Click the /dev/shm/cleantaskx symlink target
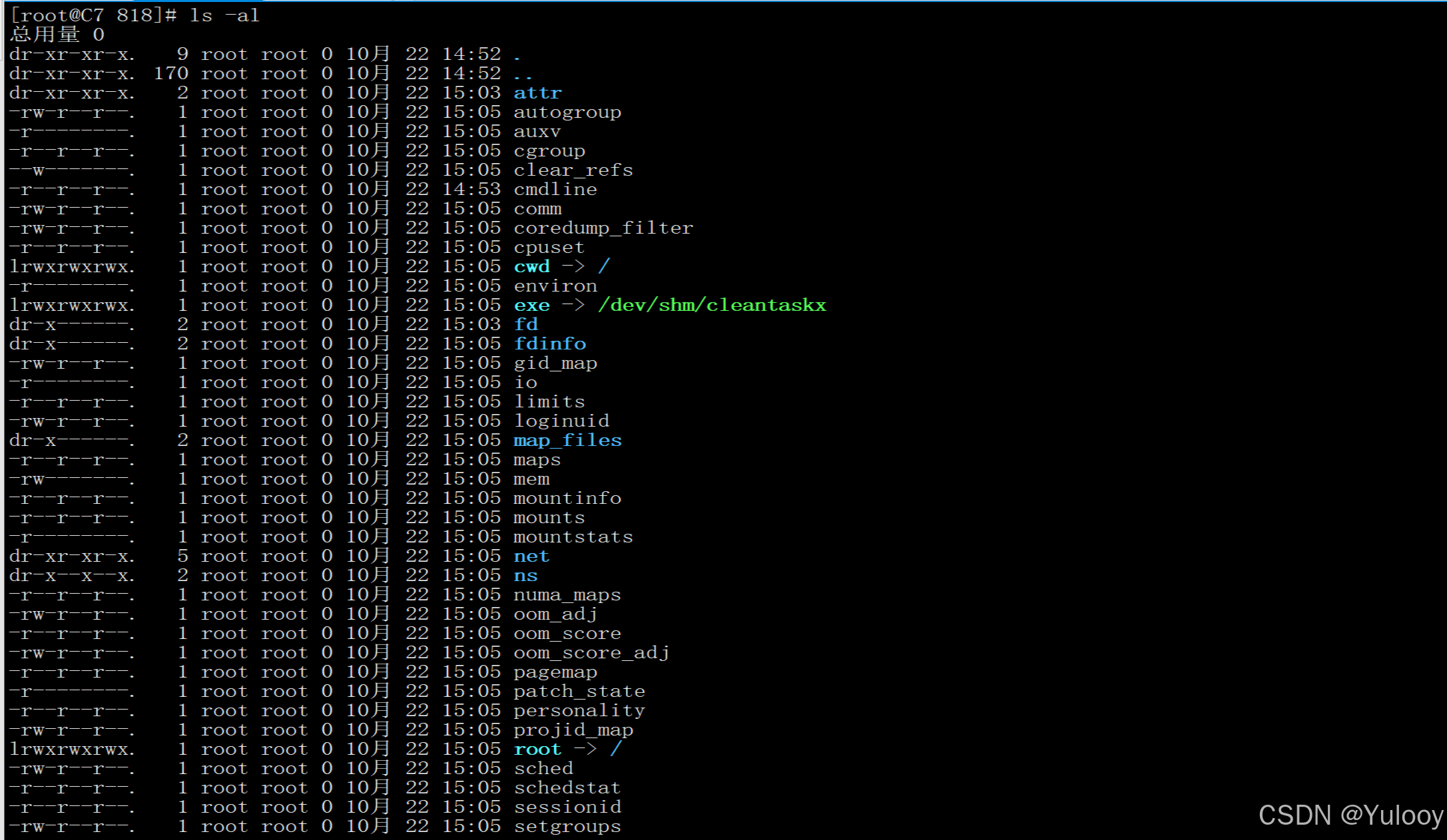 [x=712, y=306]
